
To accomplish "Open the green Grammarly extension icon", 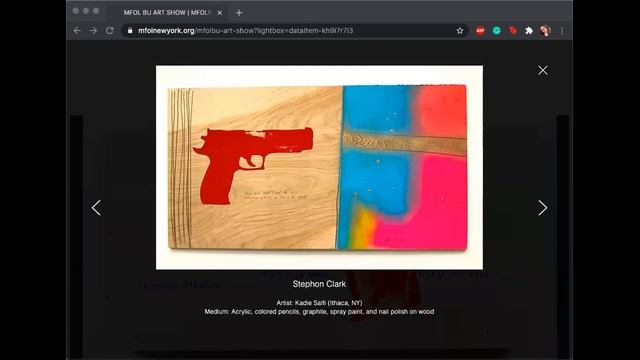I will coord(497,31).
